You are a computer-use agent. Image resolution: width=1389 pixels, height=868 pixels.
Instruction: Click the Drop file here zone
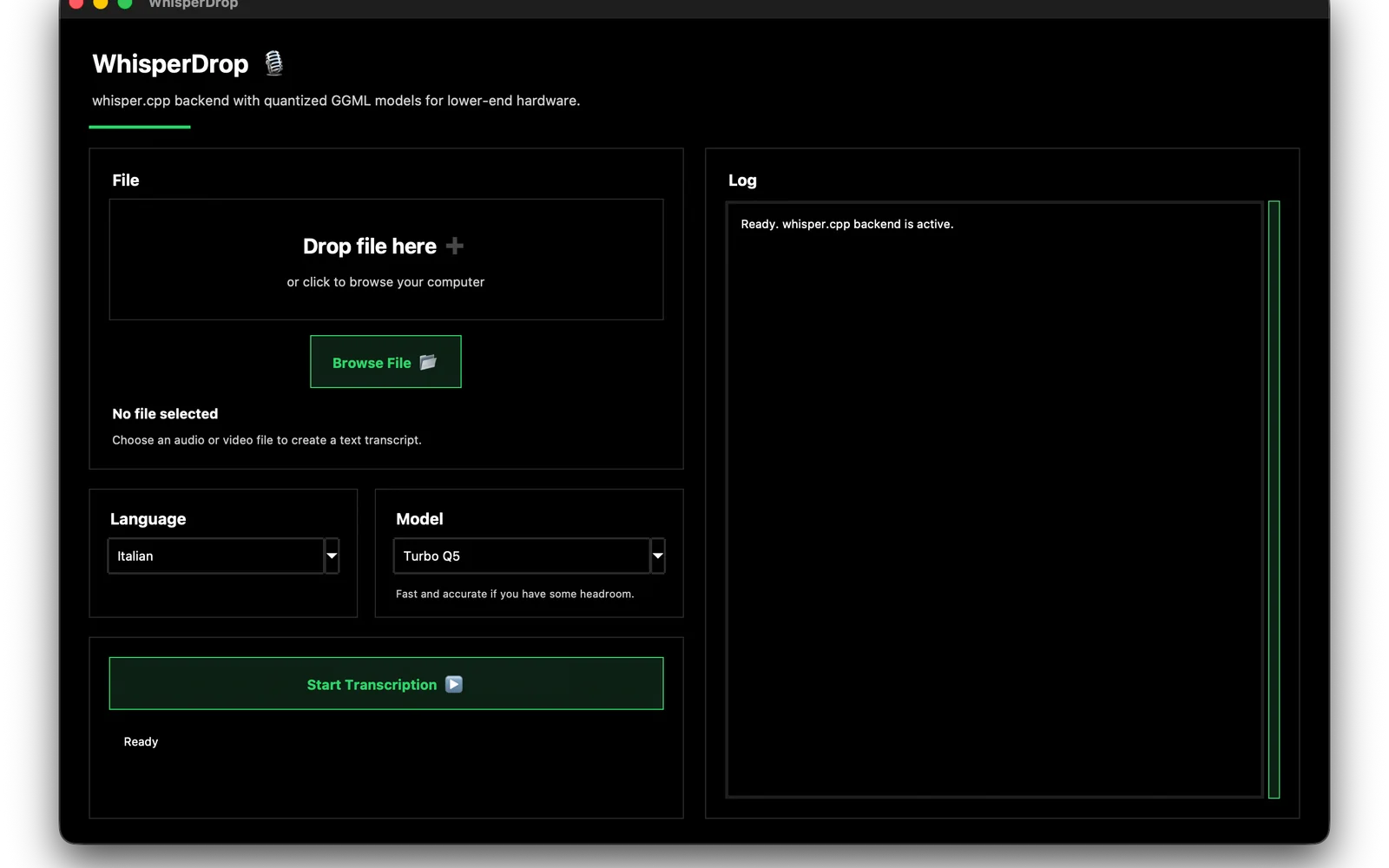[386, 260]
